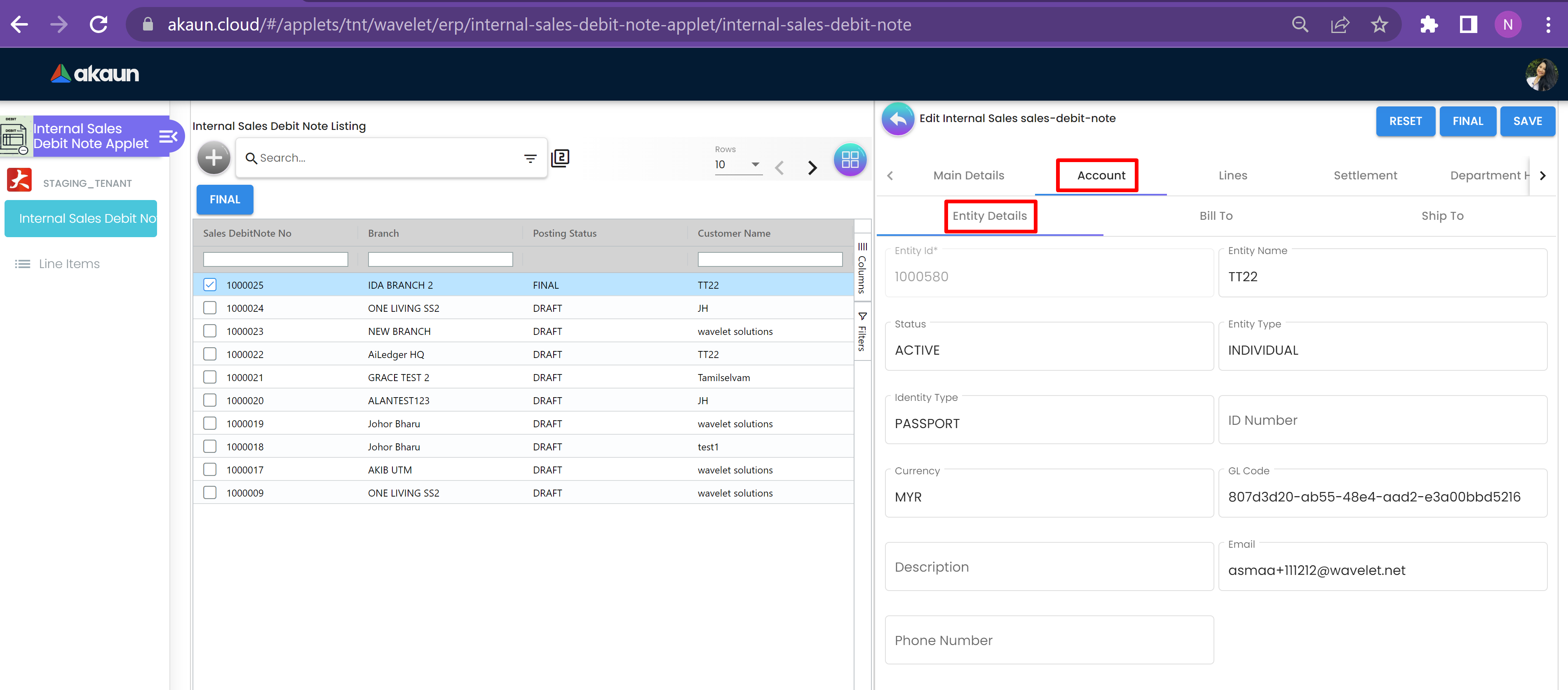Go to next listing page arrow

[812, 167]
